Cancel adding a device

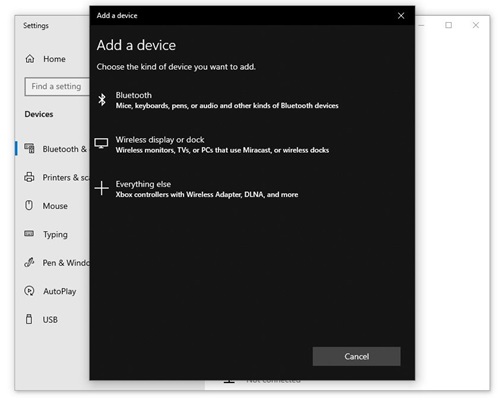pyautogui.click(x=356, y=356)
